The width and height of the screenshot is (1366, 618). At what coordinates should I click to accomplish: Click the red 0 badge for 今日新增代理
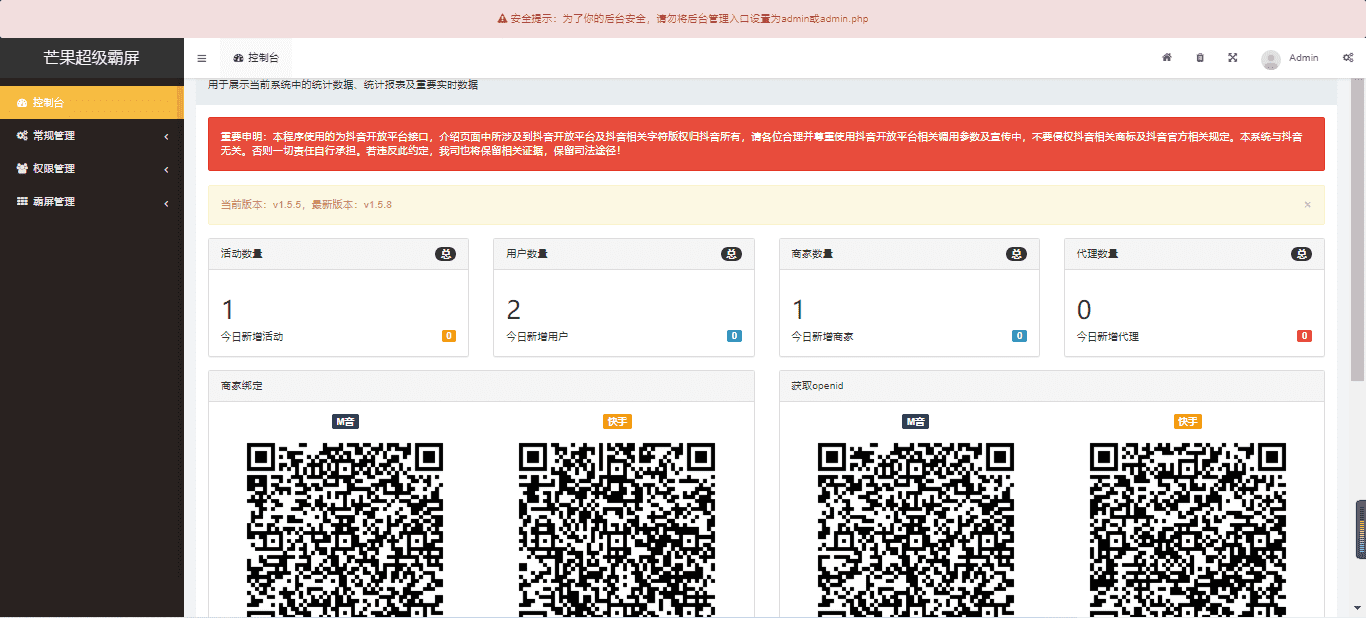pos(1304,336)
